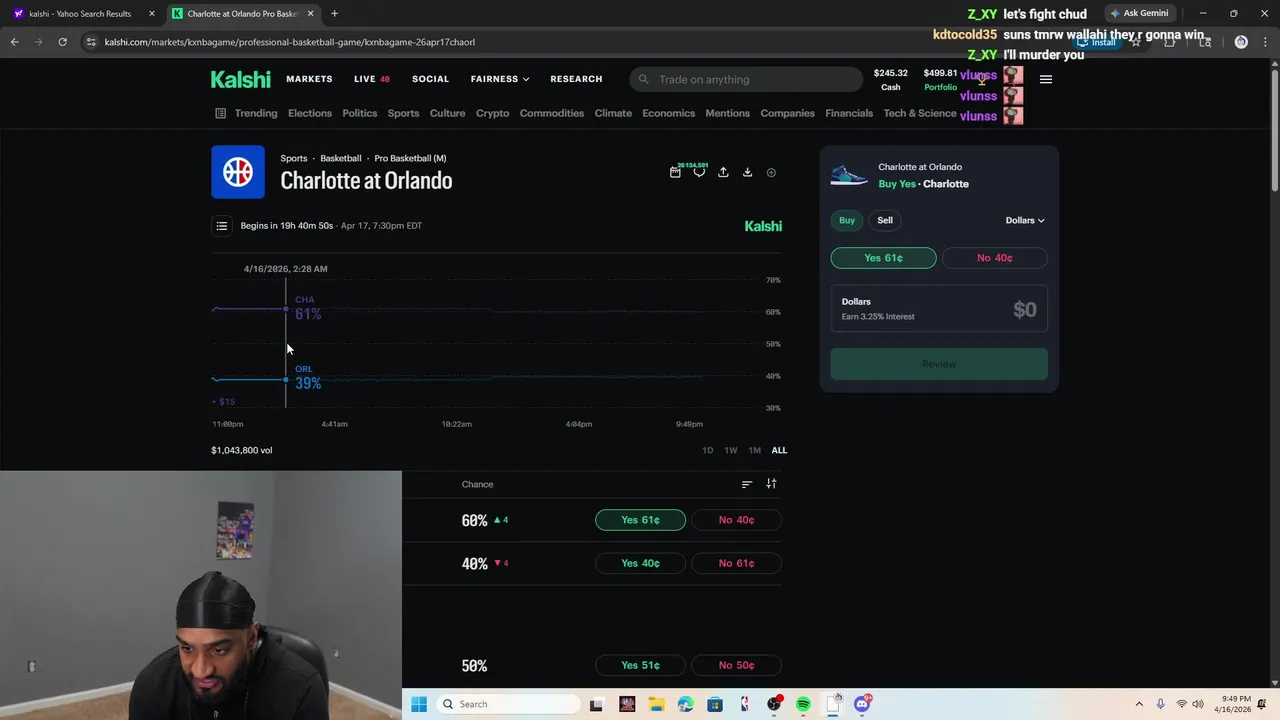1280x720 pixels.
Task: Expand the Fairness menu dropdown
Action: click(x=500, y=79)
